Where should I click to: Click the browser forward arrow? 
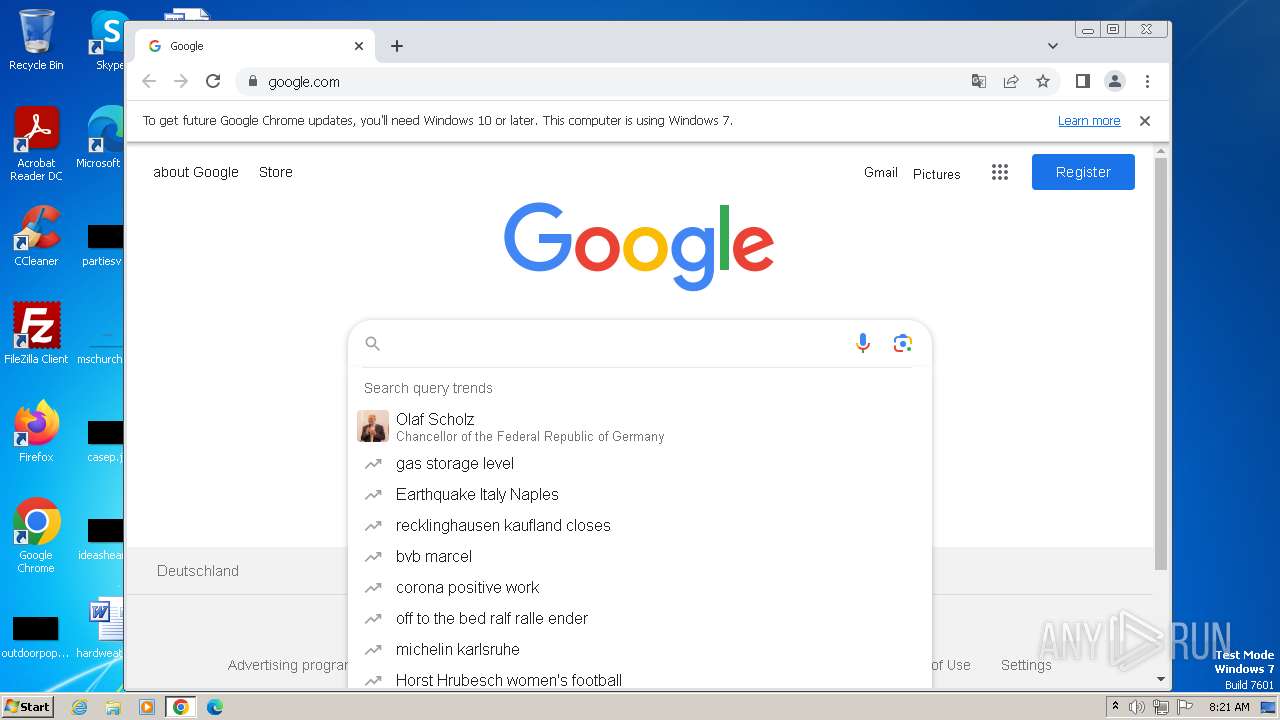181,82
